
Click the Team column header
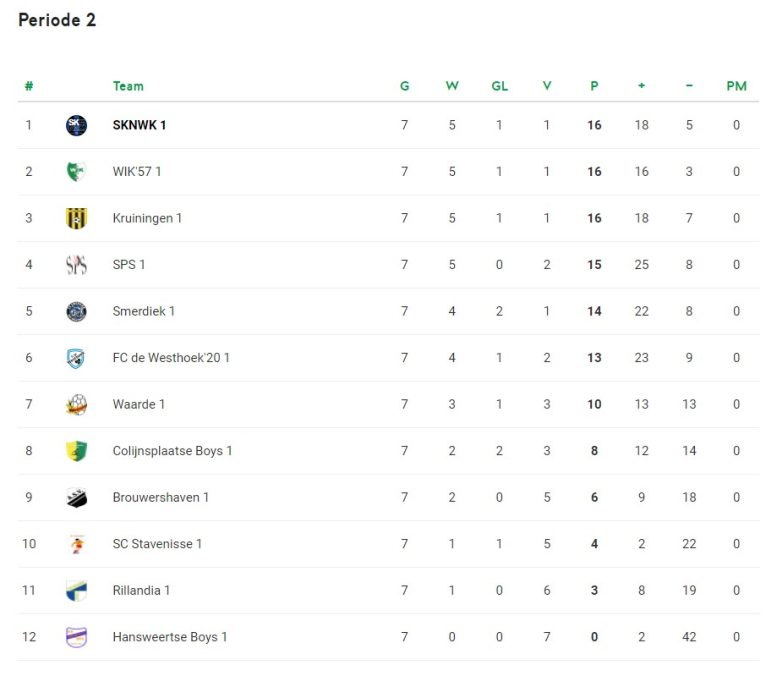tap(128, 86)
